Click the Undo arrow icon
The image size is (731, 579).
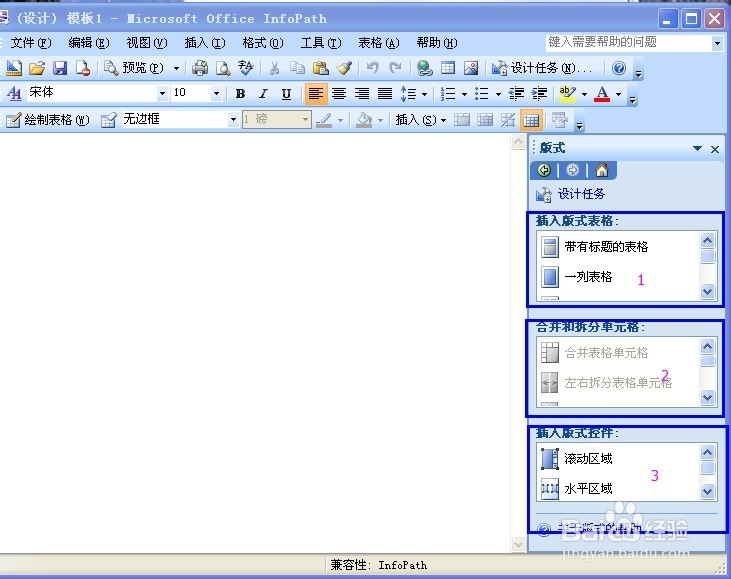pos(372,68)
